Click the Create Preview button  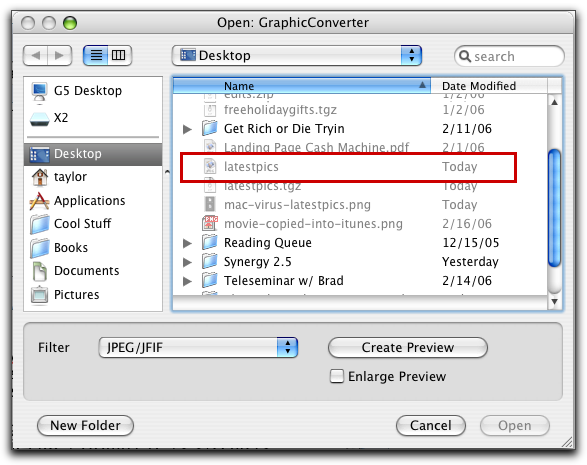pyautogui.click(x=408, y=347)
